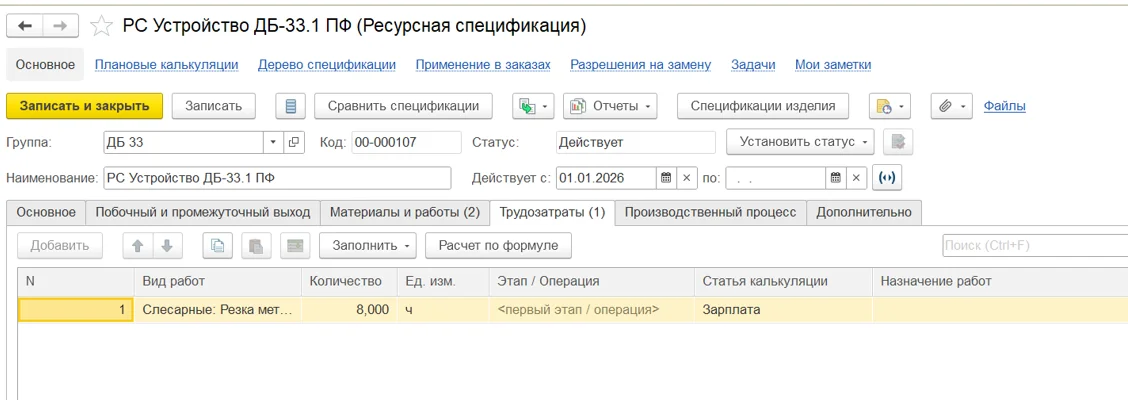Screen dimensions: 1128x400
Task: Click the Группа field with ДБ 33
Action: pyautogui.click(x=183, y=142)
